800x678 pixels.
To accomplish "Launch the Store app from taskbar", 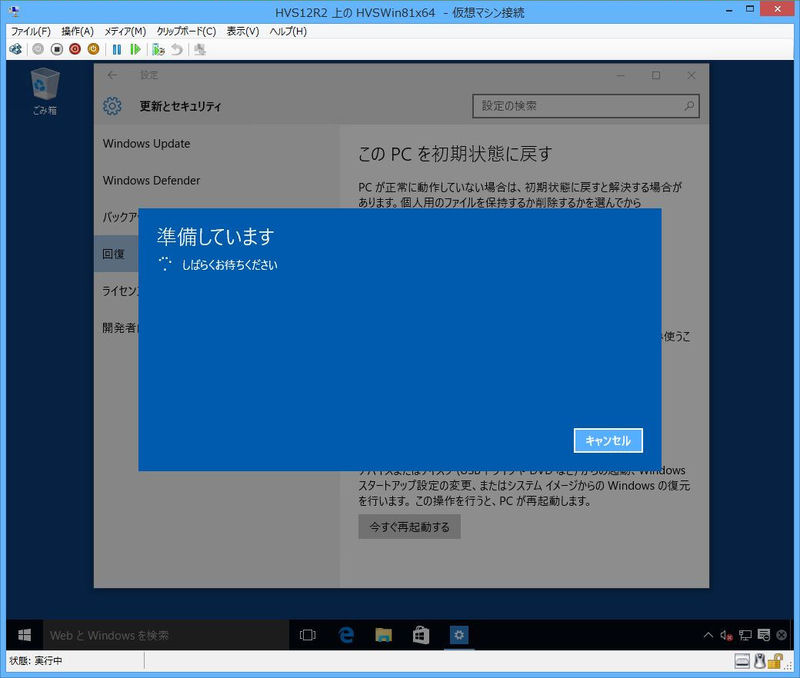I will coord(421,635).
